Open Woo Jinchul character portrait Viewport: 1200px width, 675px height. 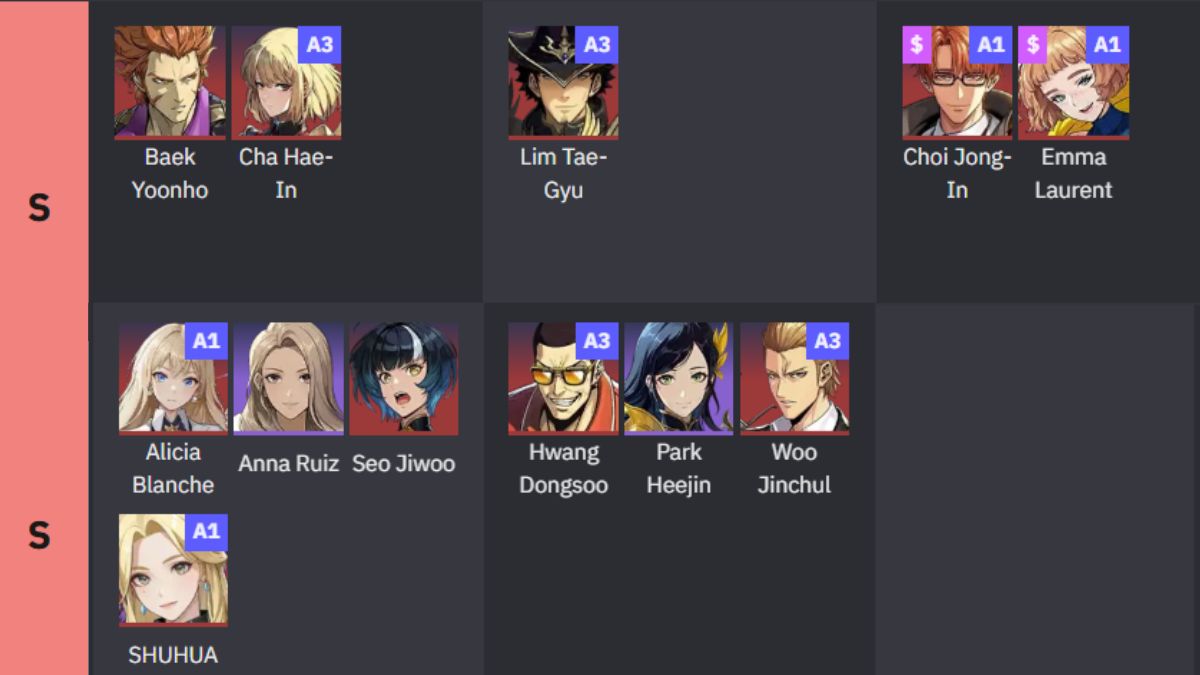794,379
